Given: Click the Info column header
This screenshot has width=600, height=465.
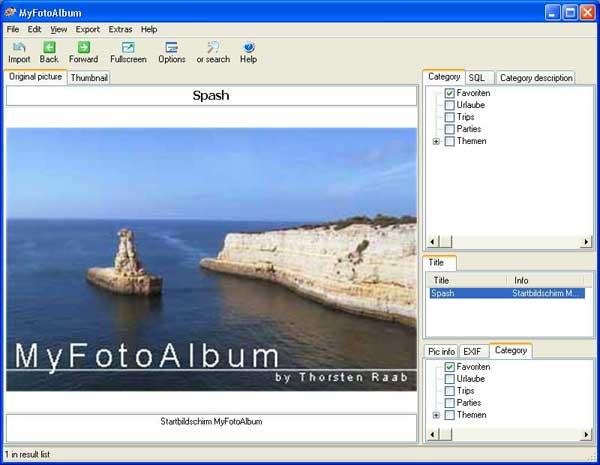Looking at the screenshot, I should [545, 281].
